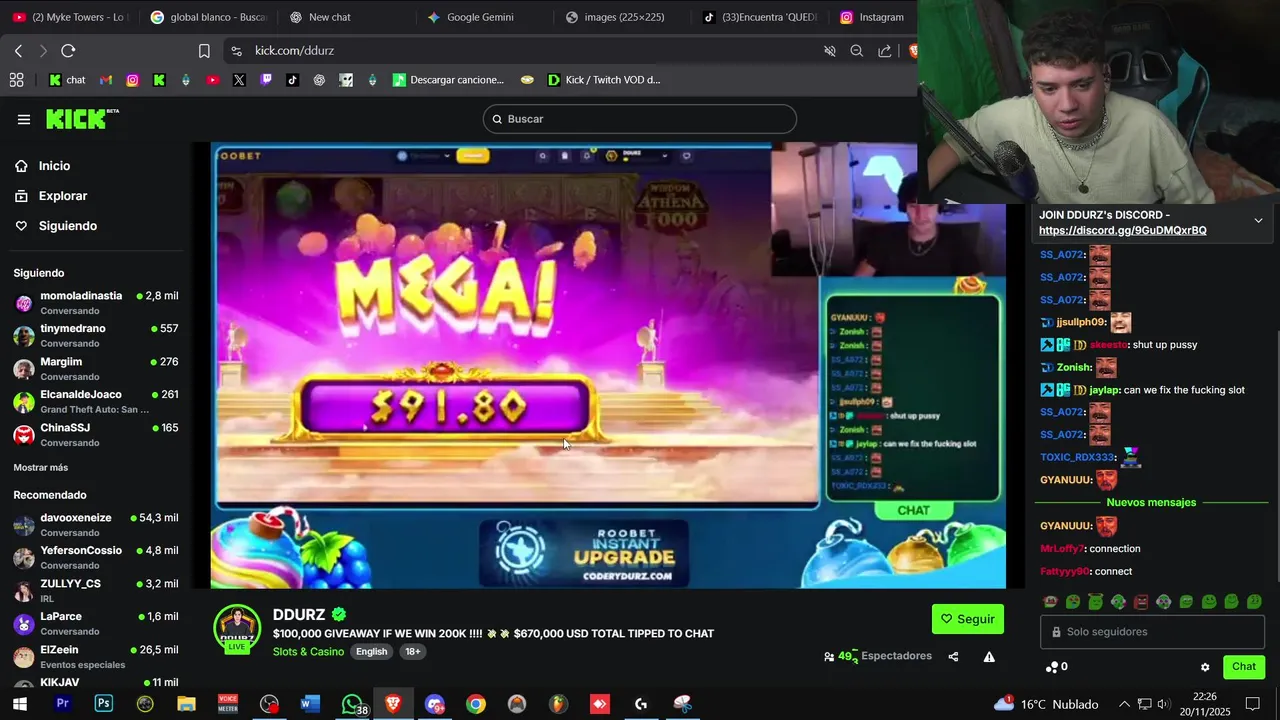The height and width of the screenshot is (720, 1280).
Task: Click the green Chat send button
Action: (x=1244, y=667)
